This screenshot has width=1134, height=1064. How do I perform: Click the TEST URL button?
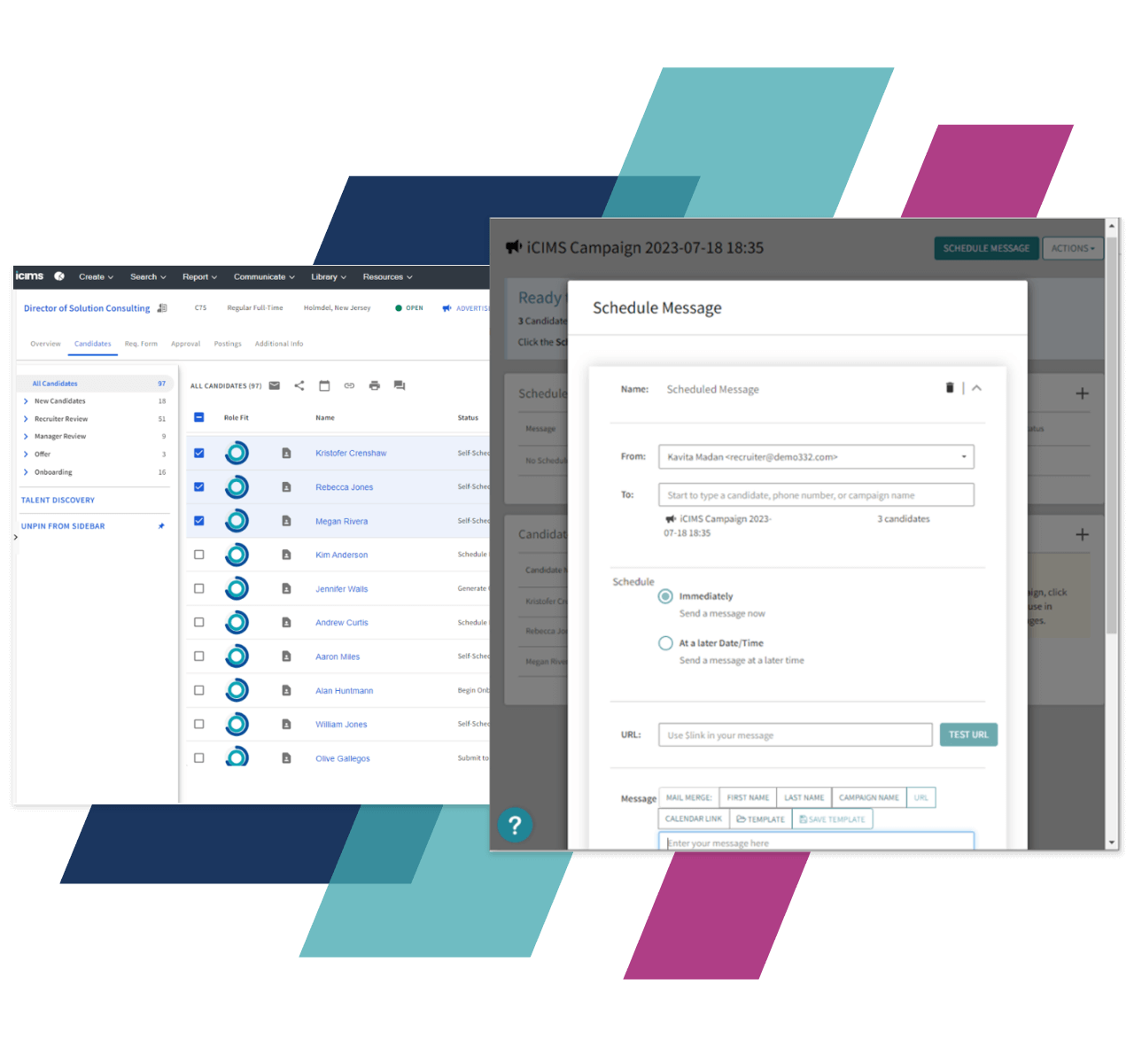click(x=967, y=734)
